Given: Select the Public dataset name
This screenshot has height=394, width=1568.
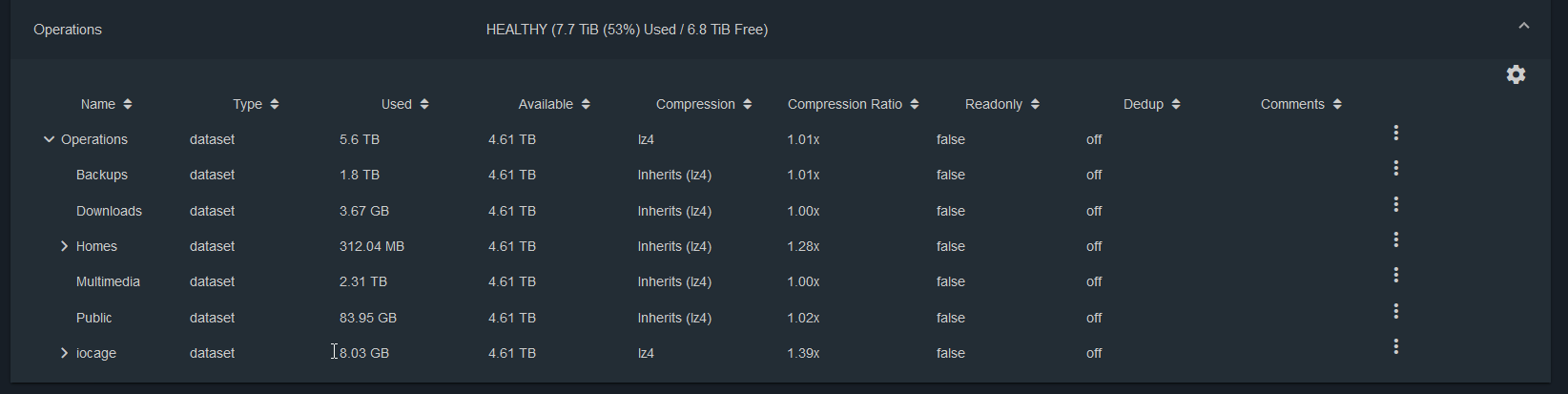Looking at the screenshot, I should [x=93, y=318].
